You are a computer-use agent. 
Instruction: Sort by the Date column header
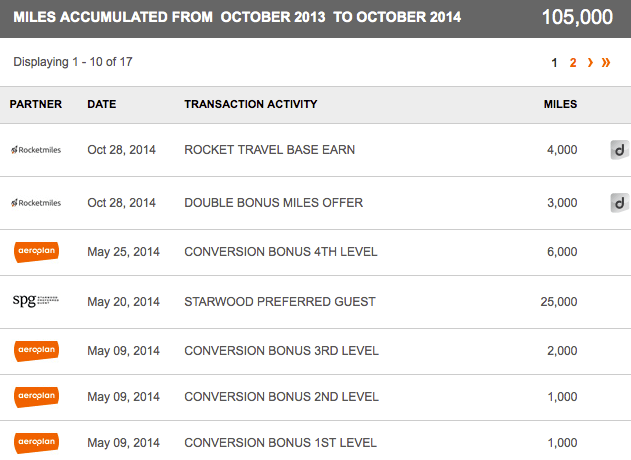[102, 104]
